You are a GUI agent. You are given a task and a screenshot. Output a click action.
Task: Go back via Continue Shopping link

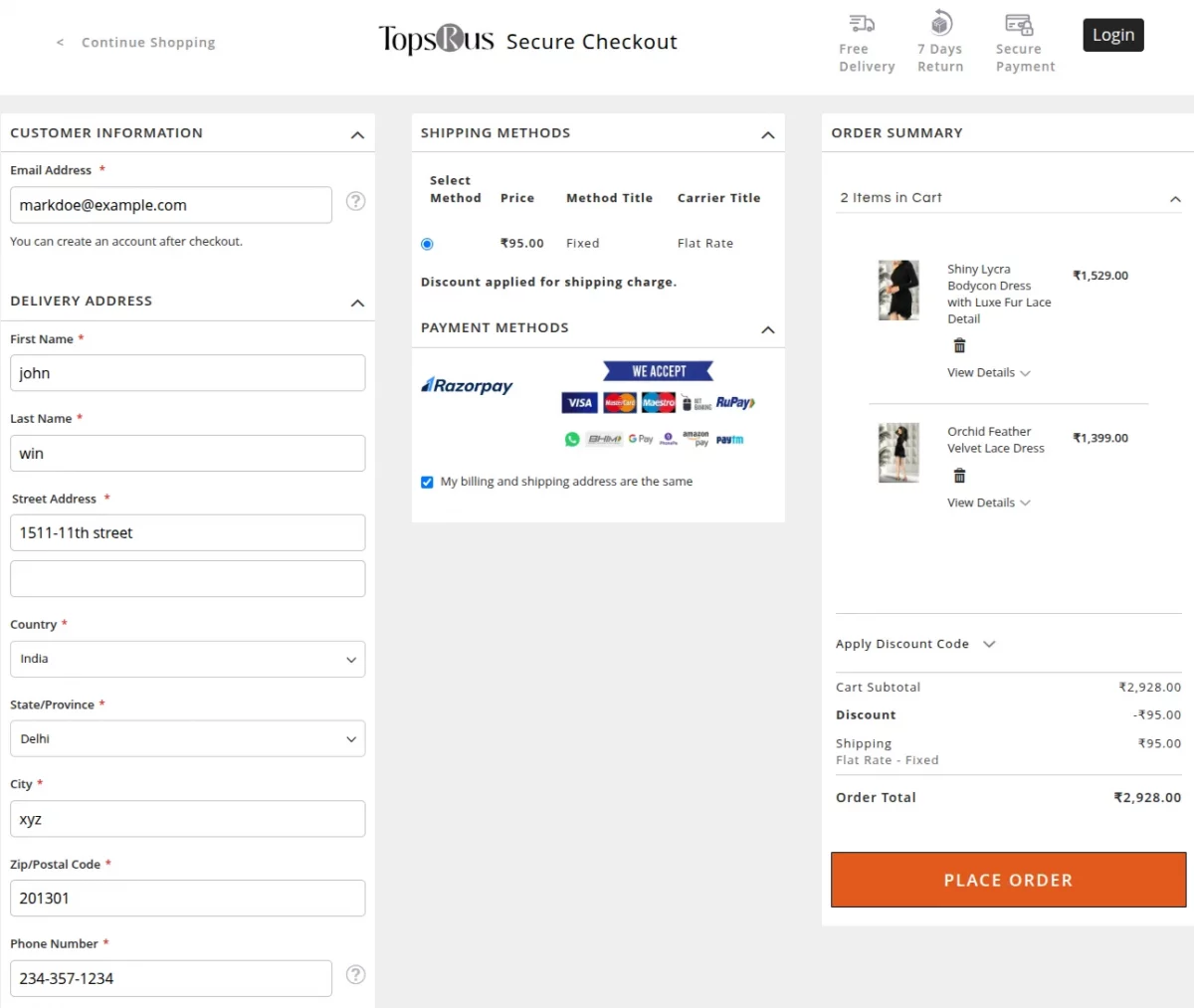[147, 42]
